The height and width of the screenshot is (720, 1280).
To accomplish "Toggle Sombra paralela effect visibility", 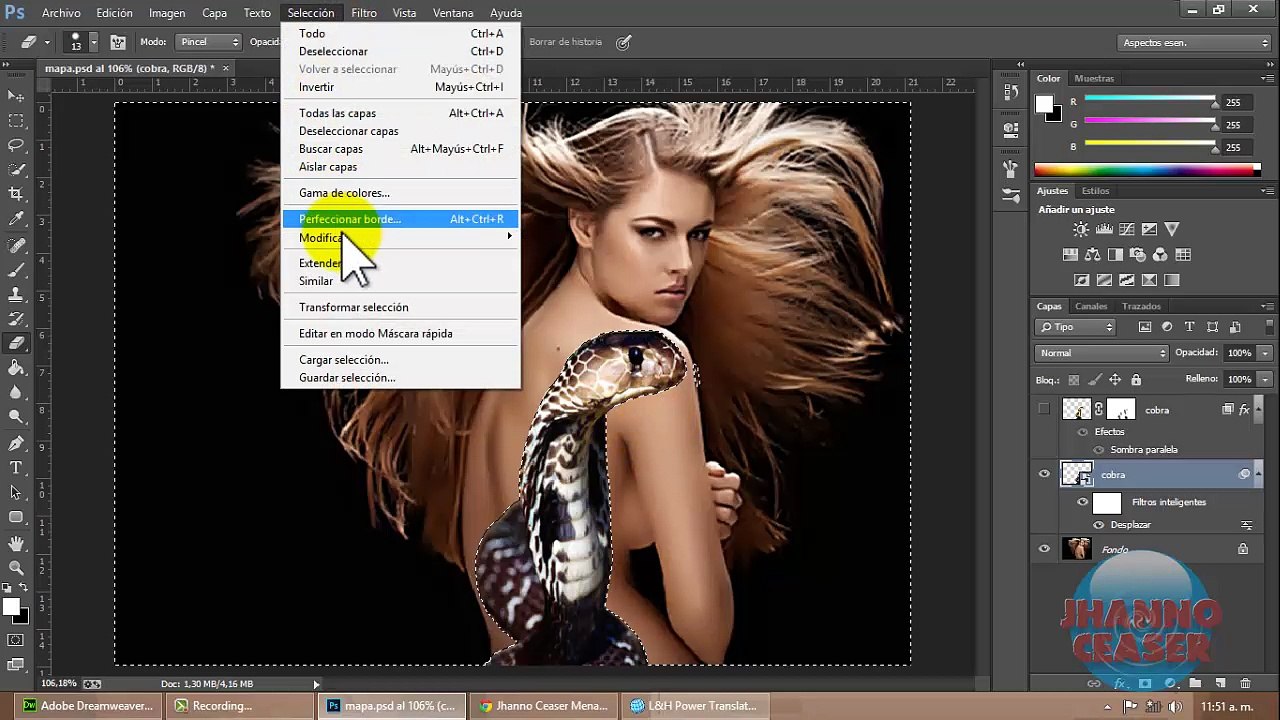I will point(1098,450).
